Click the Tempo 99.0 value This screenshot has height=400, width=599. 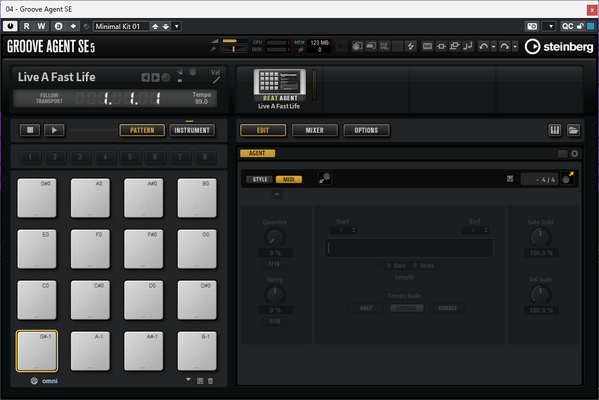201,101
